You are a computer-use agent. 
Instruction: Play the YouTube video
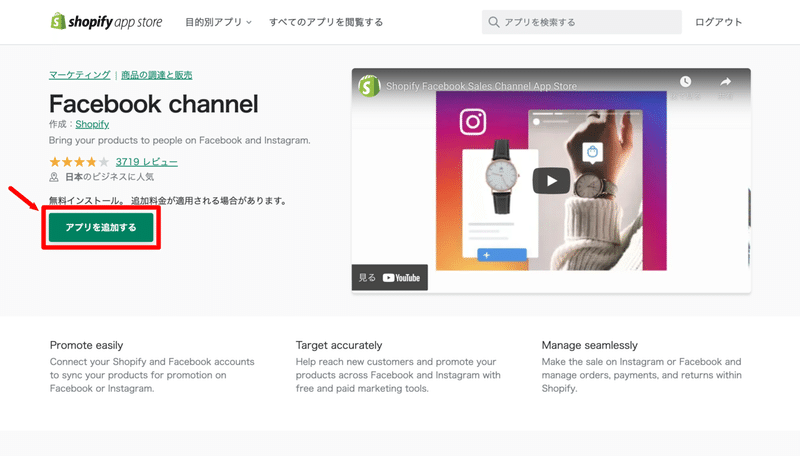(x=551, y=181)
